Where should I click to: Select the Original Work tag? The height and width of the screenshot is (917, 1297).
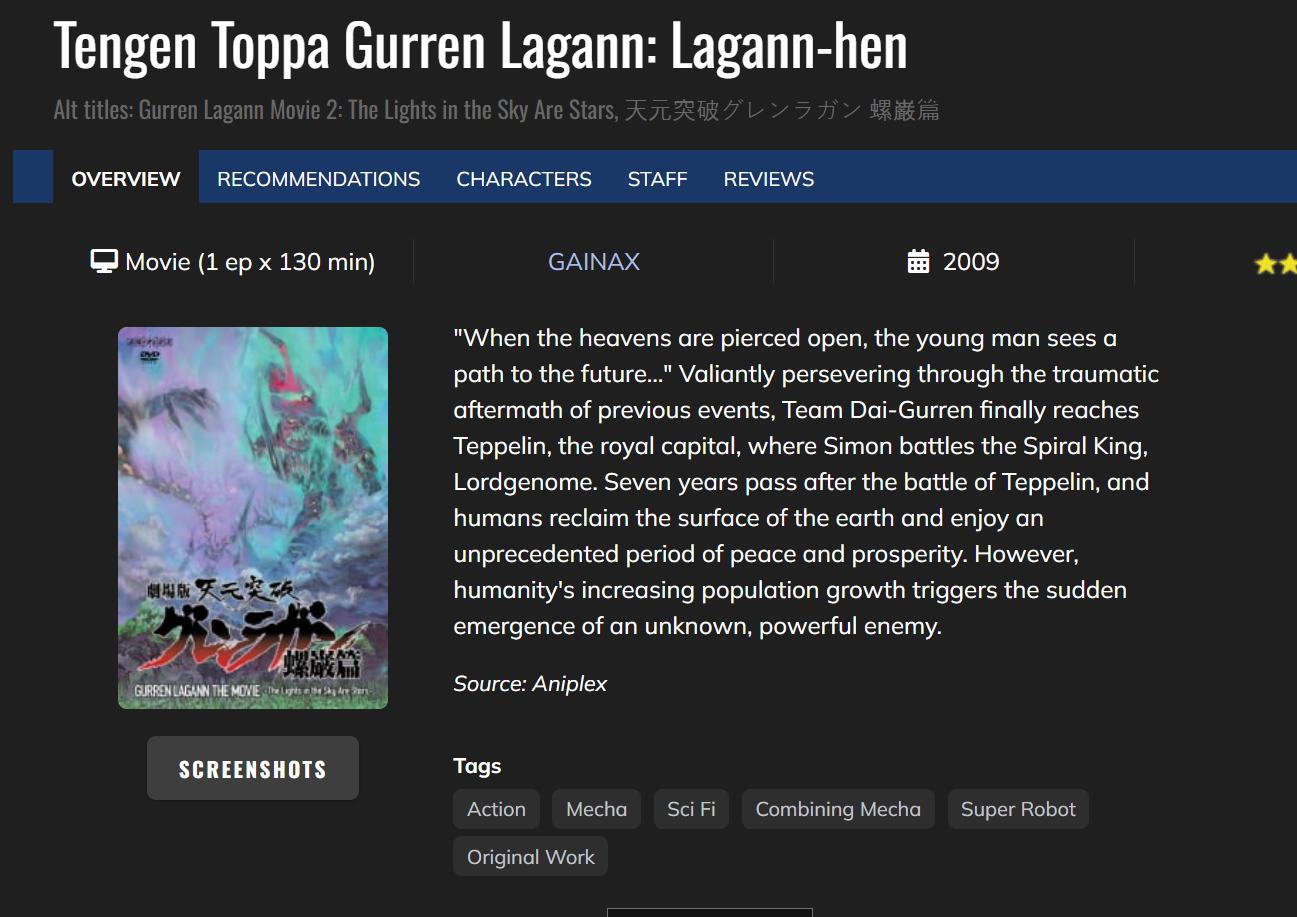[530, 857]
